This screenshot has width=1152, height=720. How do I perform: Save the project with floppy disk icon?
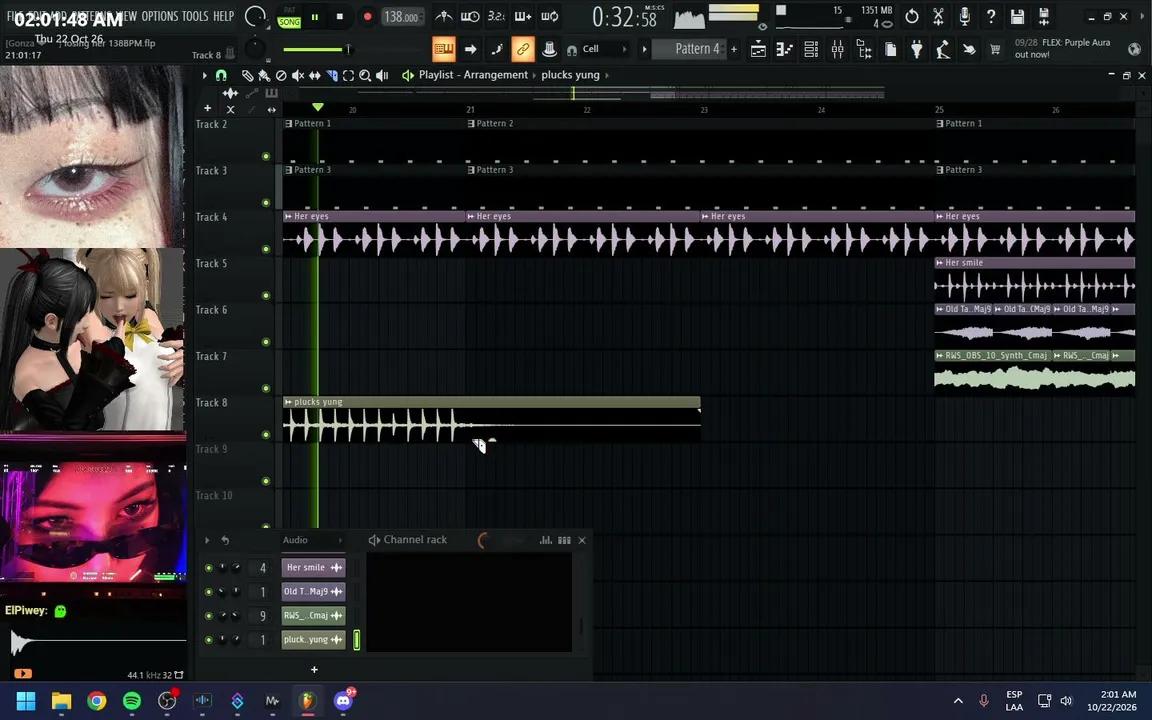pyautogui.click(x=1018, y=16)
